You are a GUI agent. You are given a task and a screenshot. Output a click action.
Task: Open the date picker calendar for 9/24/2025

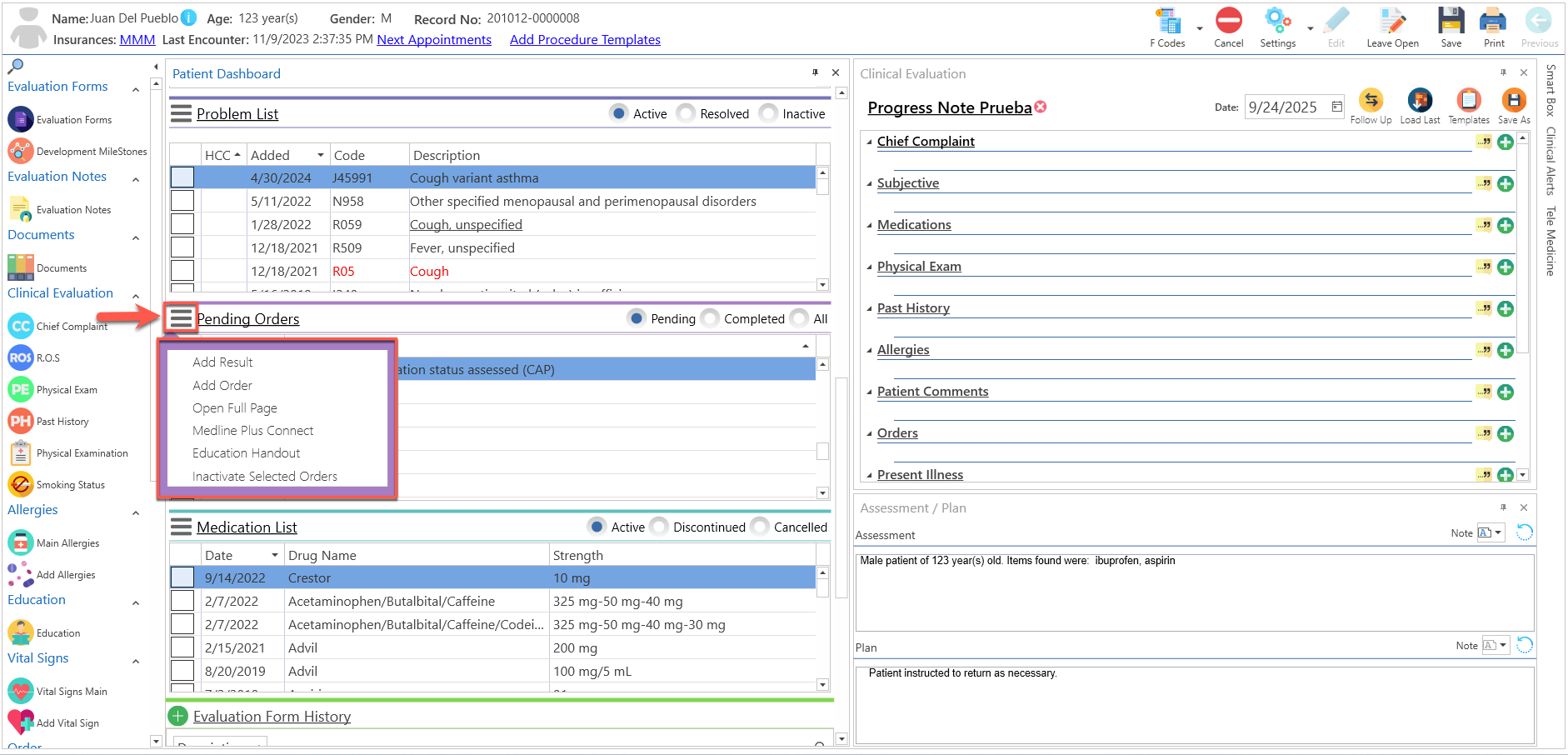1336,107
